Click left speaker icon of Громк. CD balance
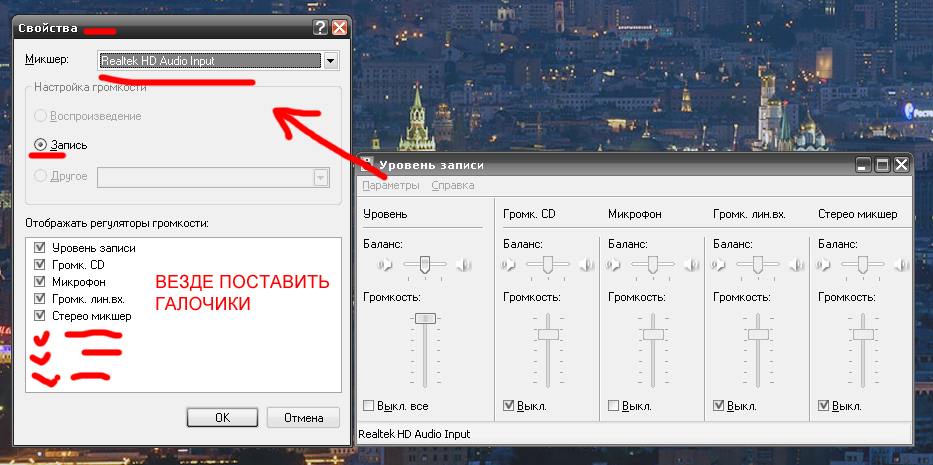 (508, 264)
